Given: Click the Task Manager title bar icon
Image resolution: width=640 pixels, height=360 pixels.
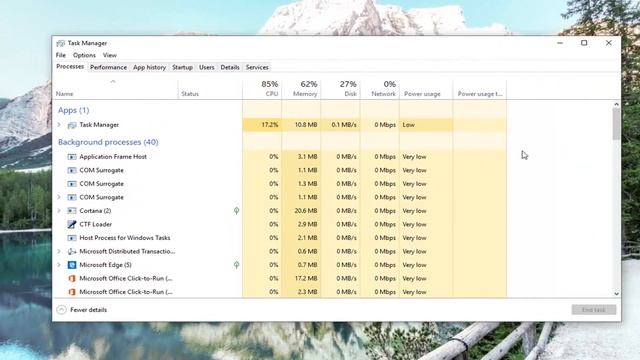Looking at the screenshot, I should (61, 43).
